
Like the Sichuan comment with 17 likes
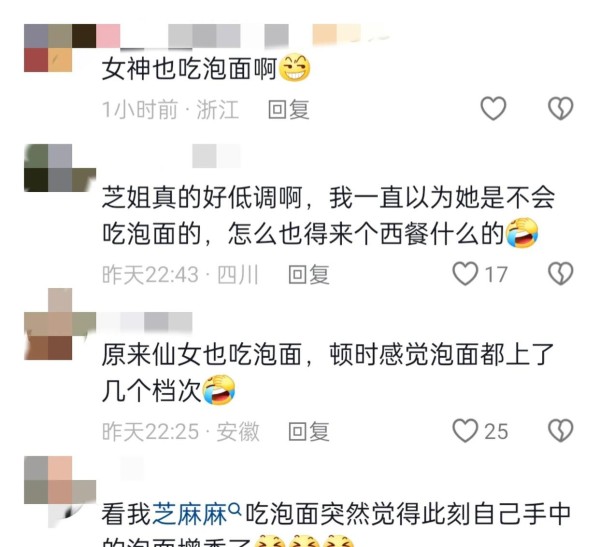pyautogui.click(x=465, y=274)
